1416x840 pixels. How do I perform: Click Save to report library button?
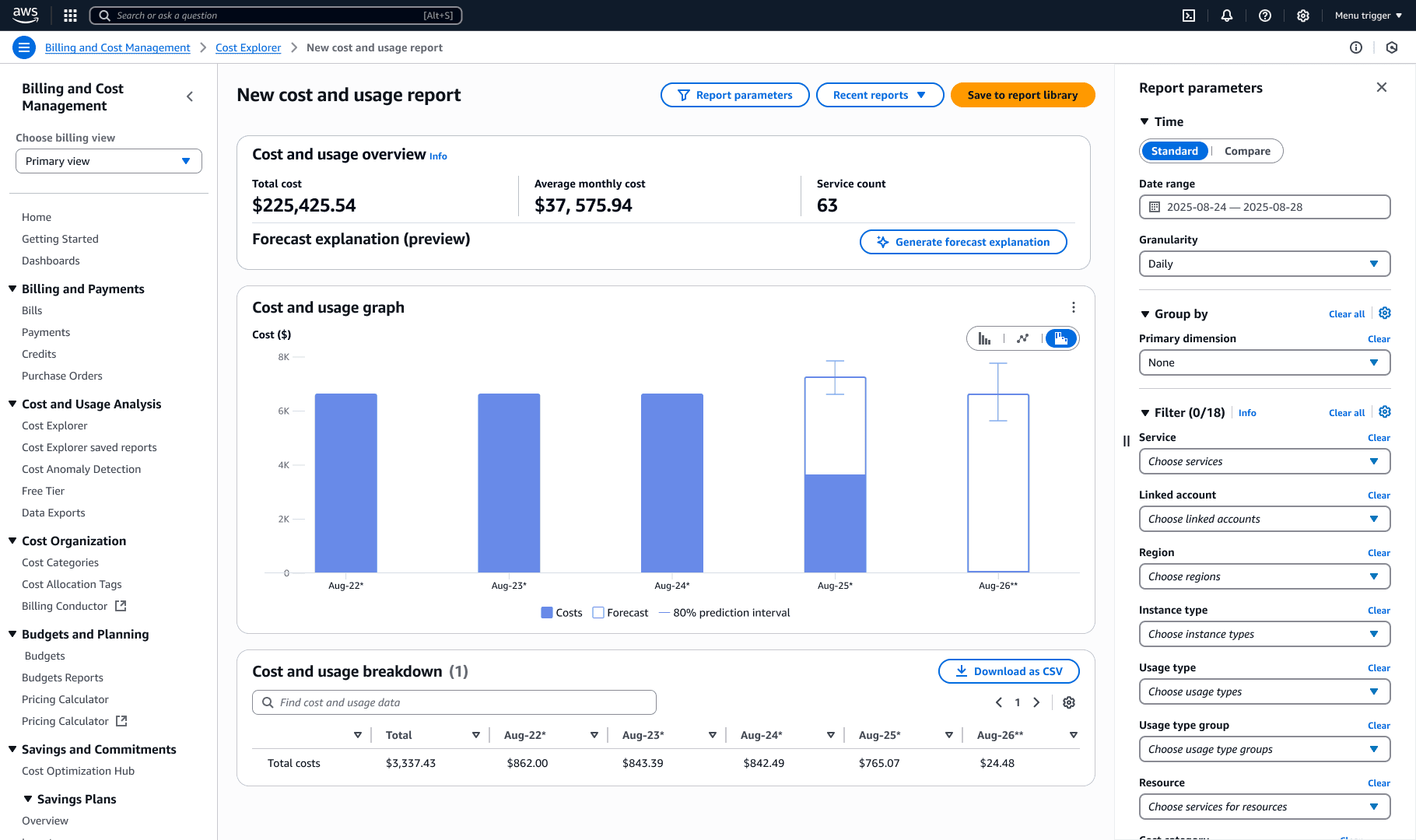coord(1022,95)
